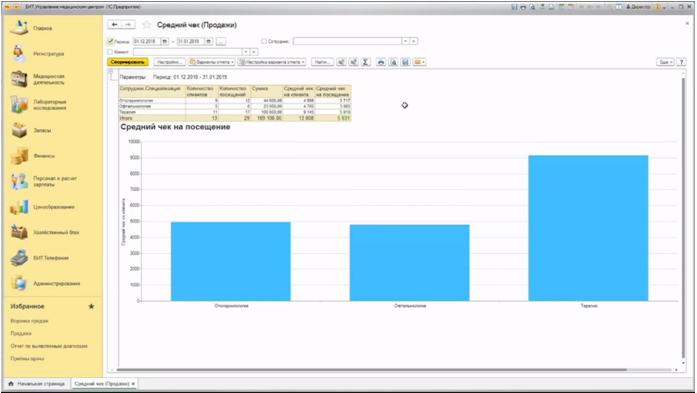Switch to Начальная страница tab
The height and width of the screenshot is (393, 697).
point(37,383)
